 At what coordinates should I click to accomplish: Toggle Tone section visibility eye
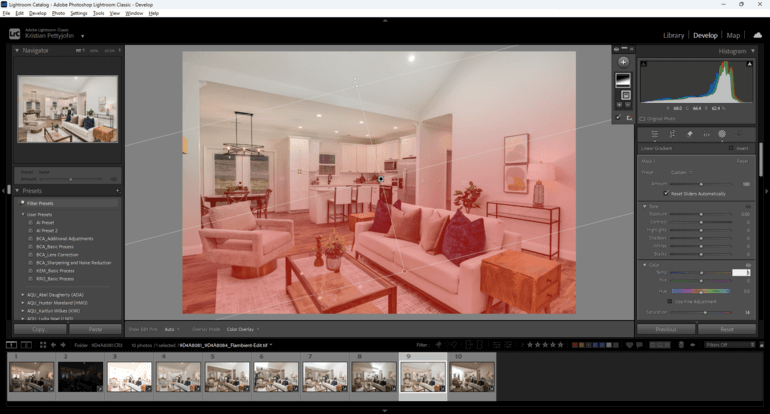[x=748, y=207]
